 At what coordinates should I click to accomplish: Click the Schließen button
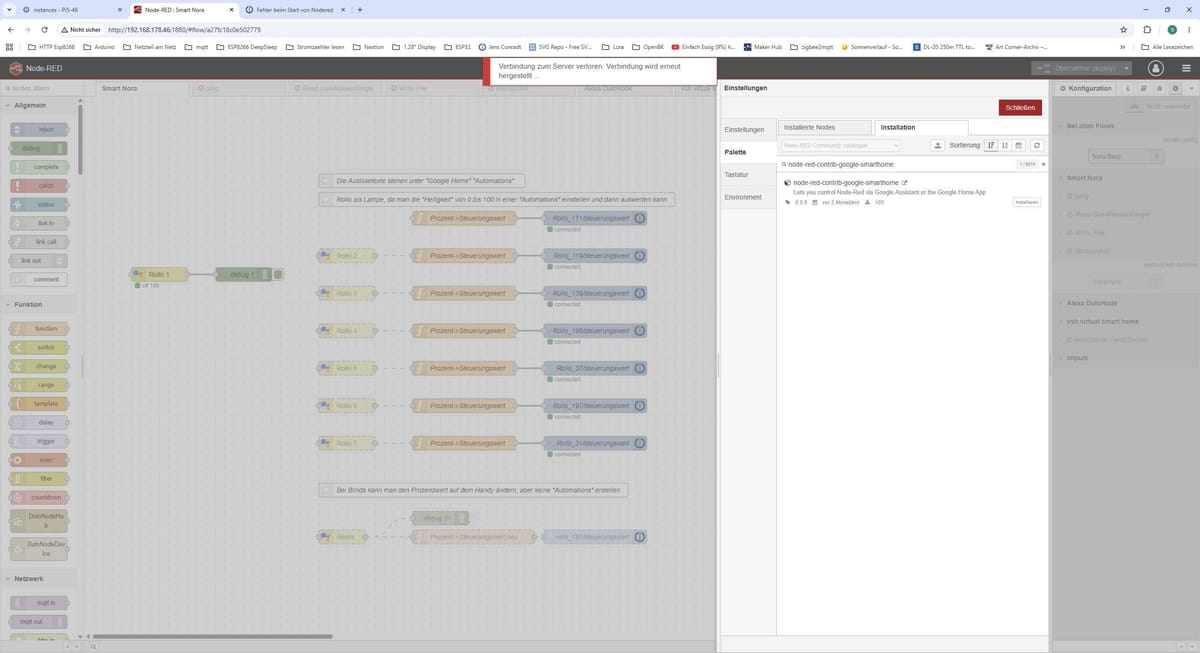(x=1020, y=107)
